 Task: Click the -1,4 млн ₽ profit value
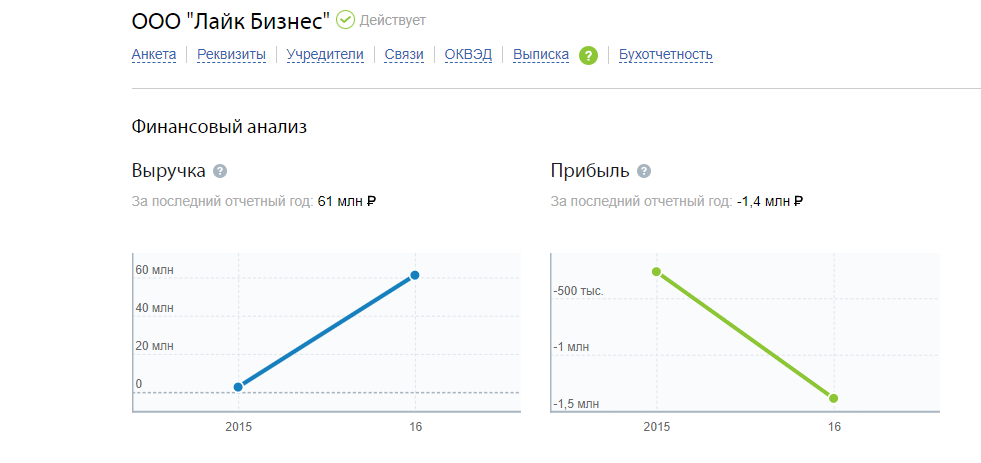(770, 201)
